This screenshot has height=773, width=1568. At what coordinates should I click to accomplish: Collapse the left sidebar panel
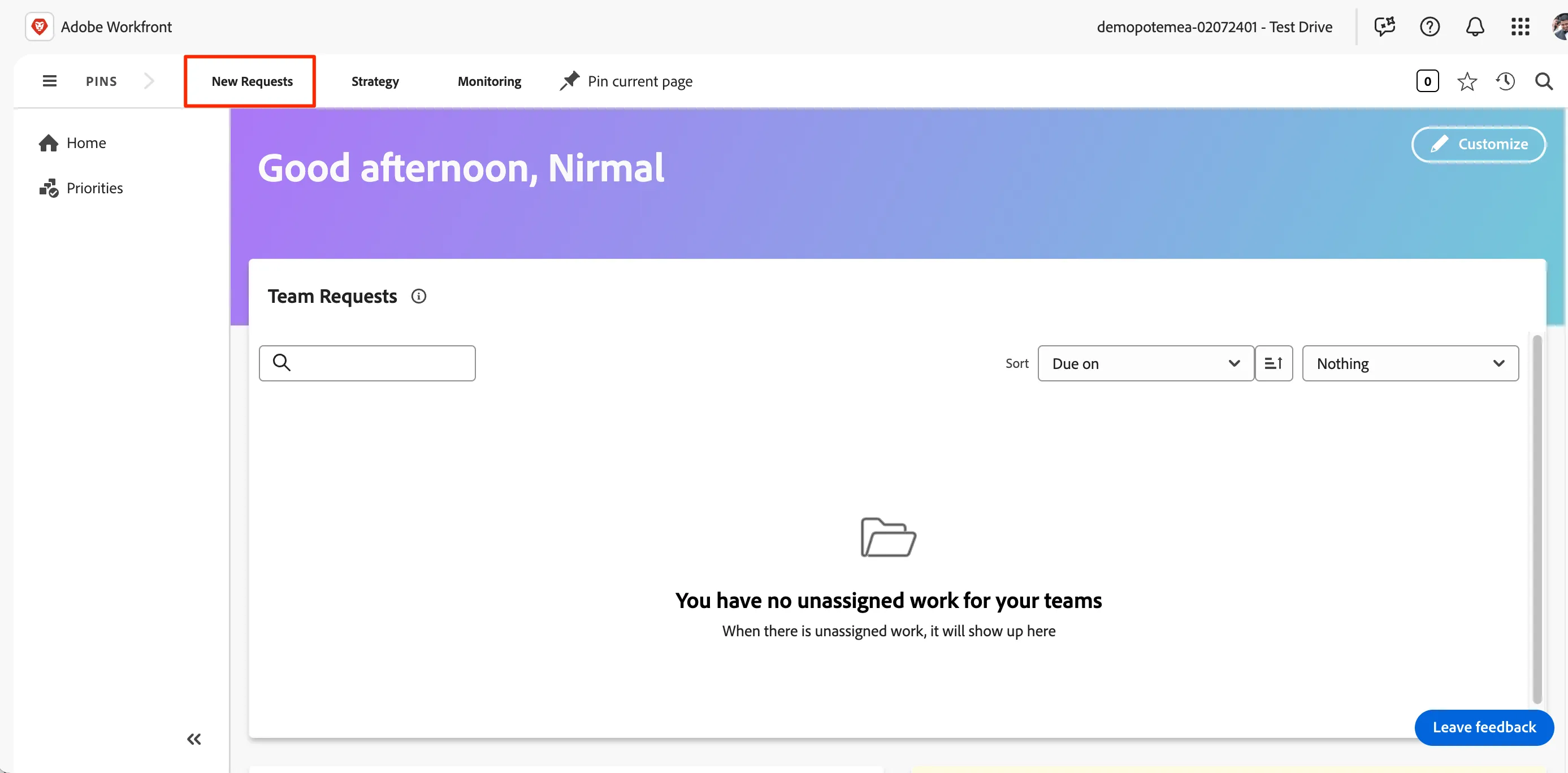pyautogui.click(x=193, y=739)
